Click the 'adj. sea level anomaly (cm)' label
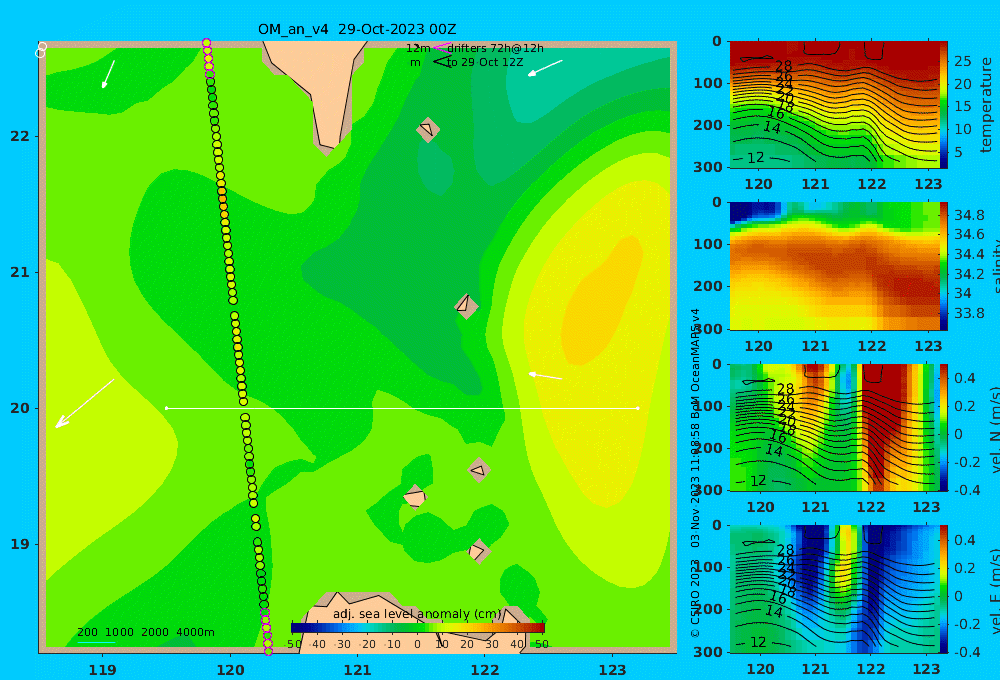Viewport: 1000px width, 680px height. (417, 614)
